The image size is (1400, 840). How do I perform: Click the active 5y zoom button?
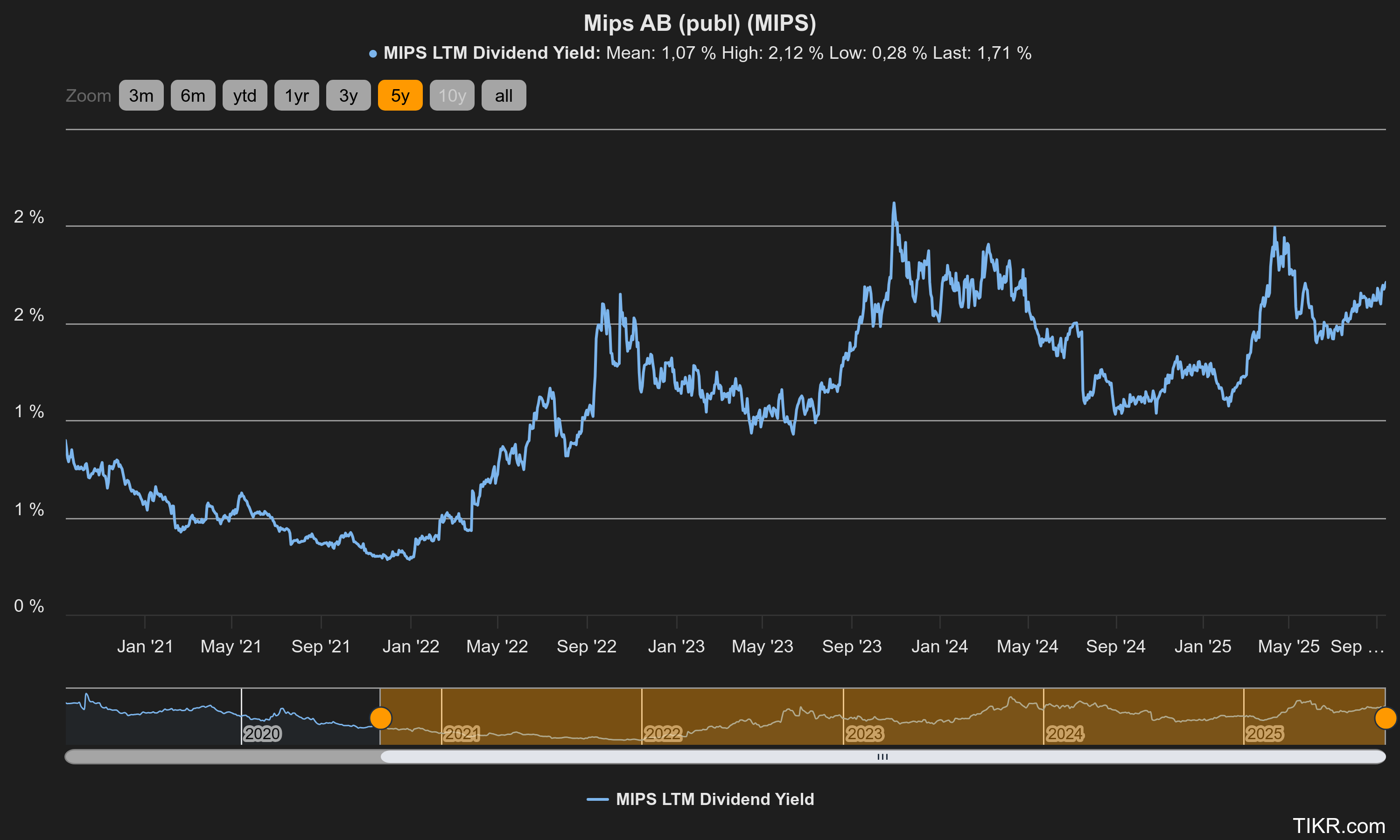400,95
